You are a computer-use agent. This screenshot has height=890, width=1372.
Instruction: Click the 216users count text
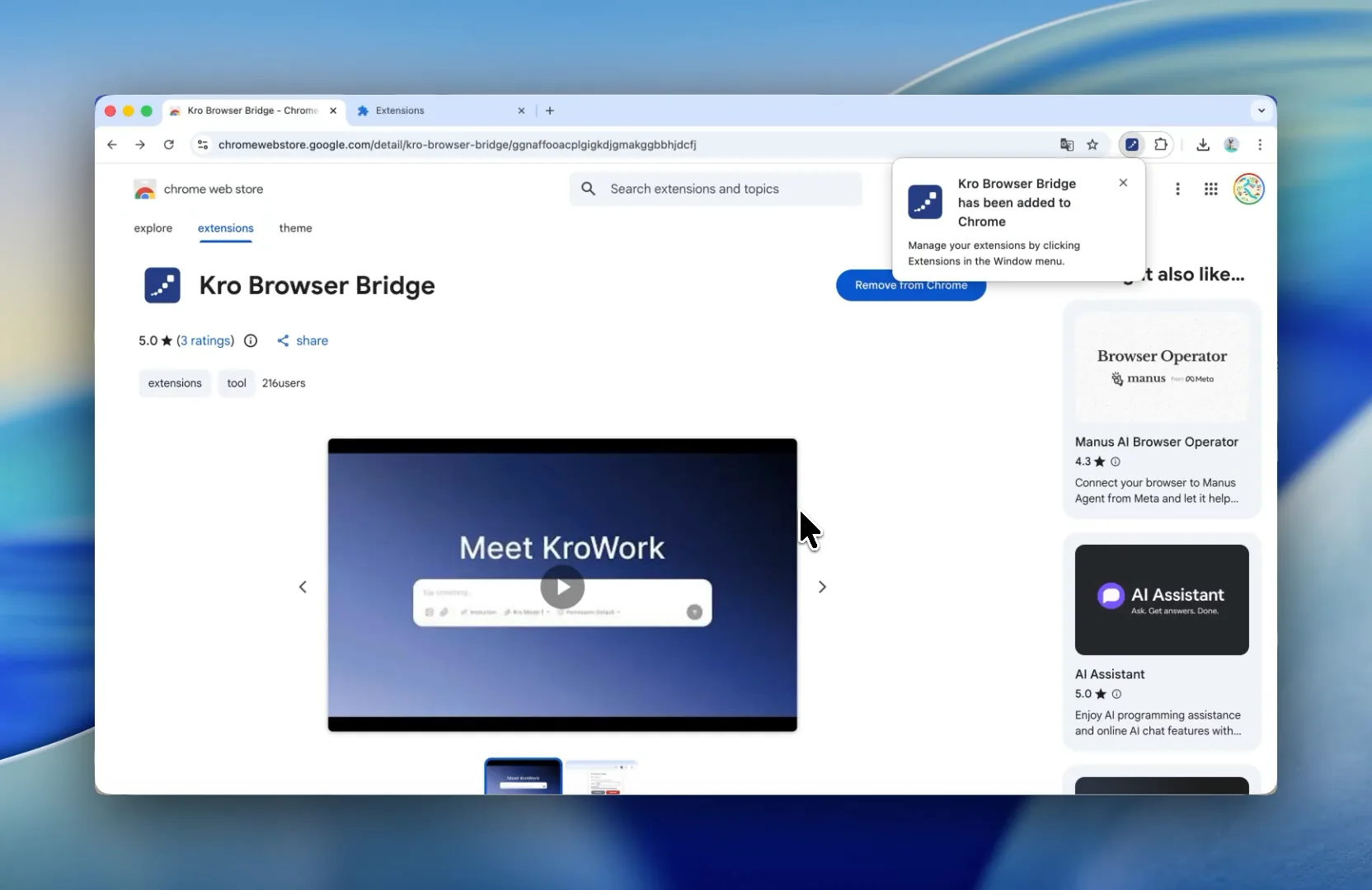pos(284,383)
